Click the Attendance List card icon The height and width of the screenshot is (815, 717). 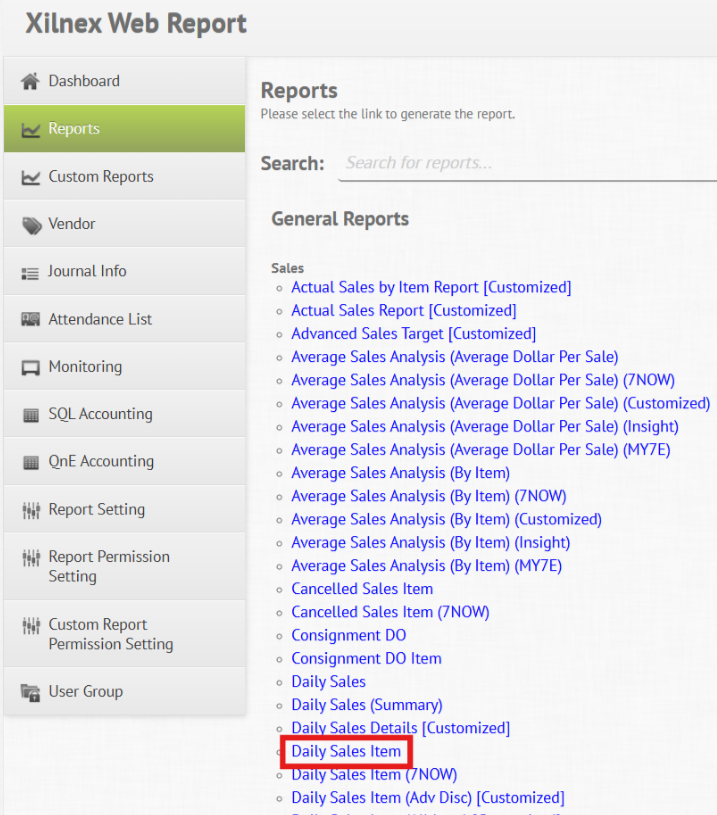(x=30, y=320)
